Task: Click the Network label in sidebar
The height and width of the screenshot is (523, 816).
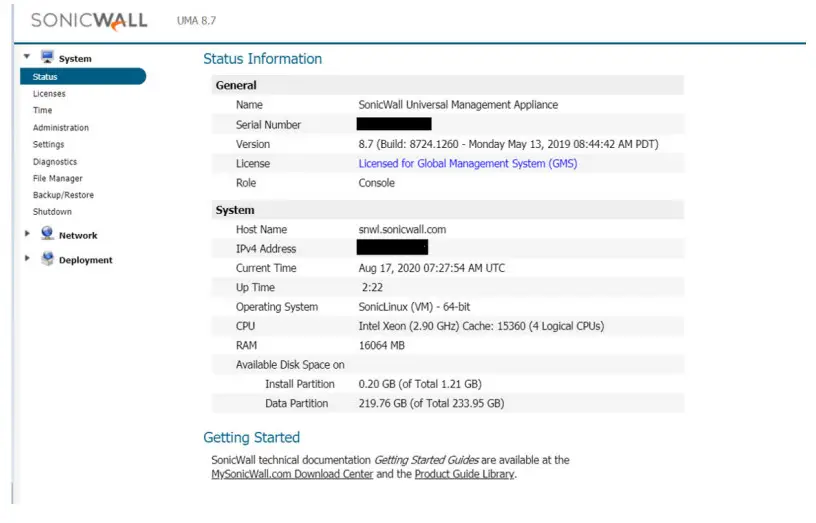Action: pos(78,236)
